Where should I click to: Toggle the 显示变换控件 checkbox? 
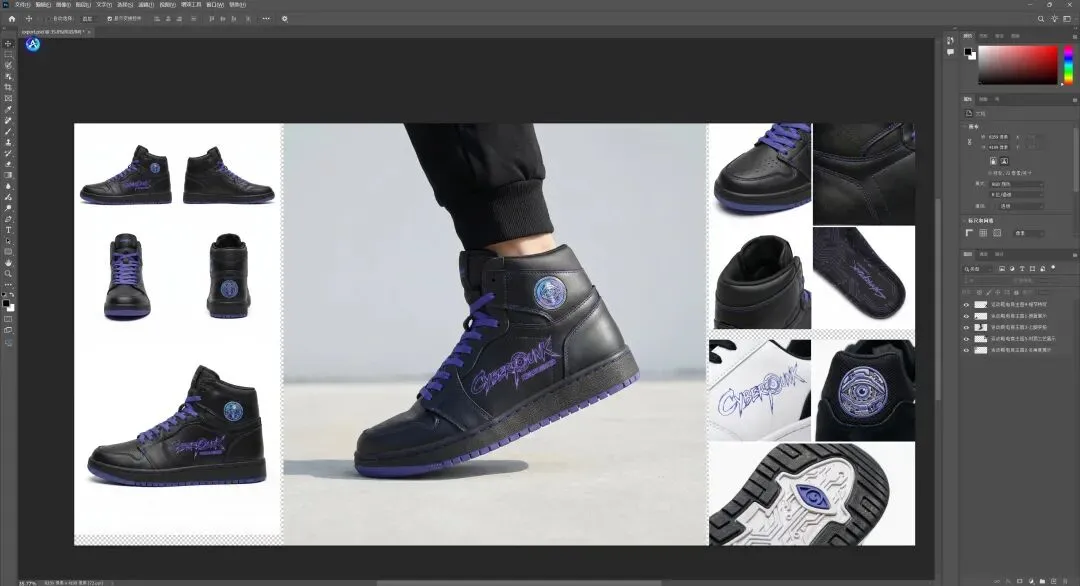pyautogui.click(x=110, y=19)
